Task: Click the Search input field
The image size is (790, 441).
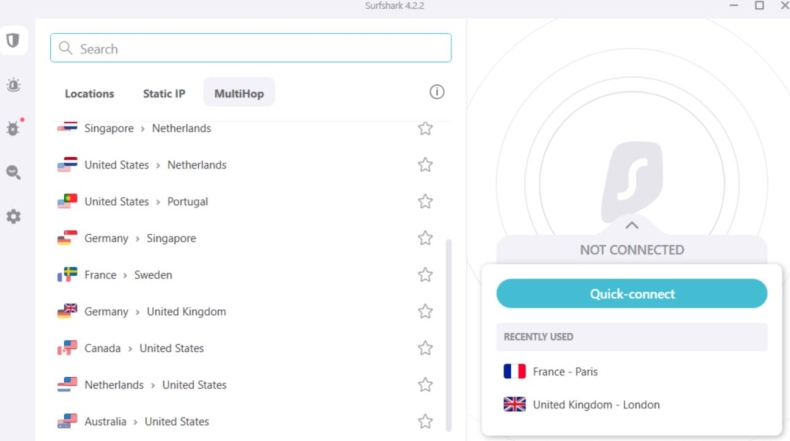Action: (x=250, y=48)
